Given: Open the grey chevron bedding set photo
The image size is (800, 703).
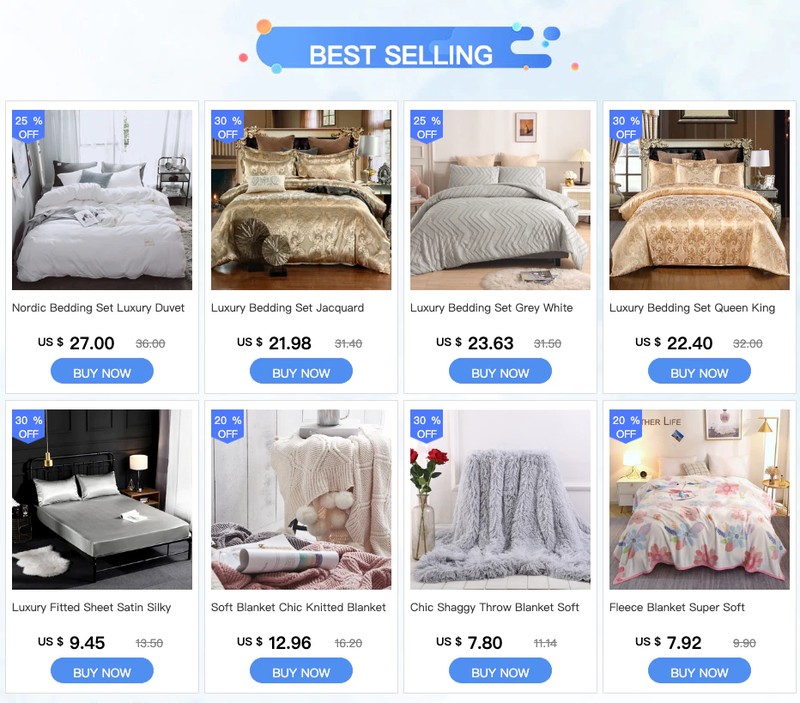Looking at the screenshot, I should [x=500, y=200].
